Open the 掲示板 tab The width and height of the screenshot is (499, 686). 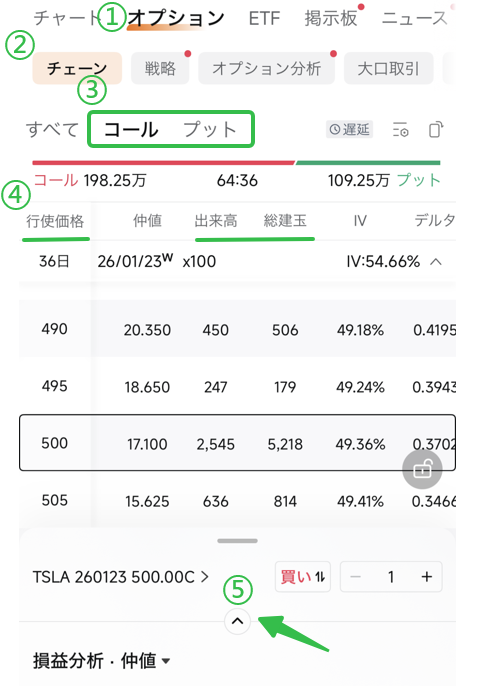tap(331, 19)
